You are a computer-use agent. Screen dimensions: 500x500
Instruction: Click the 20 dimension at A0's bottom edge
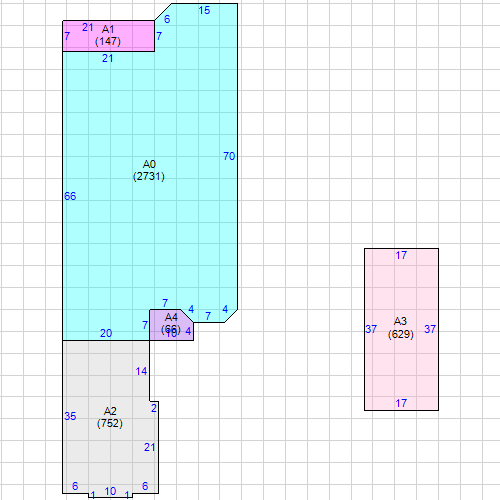tap(106, 333)
